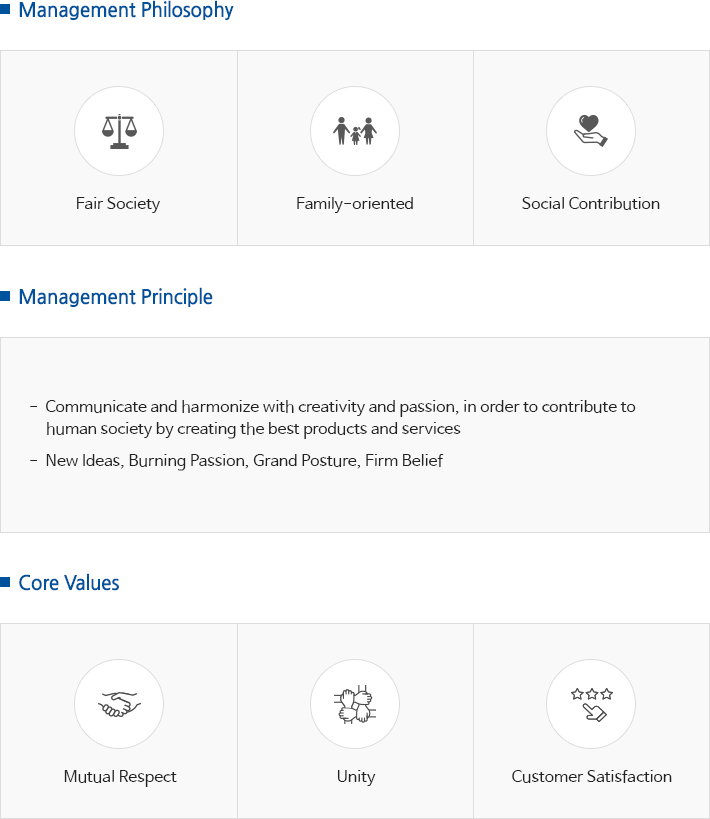Click the family figures icon
The width and height of the screenshot is (710, 819).
[355, 131]
